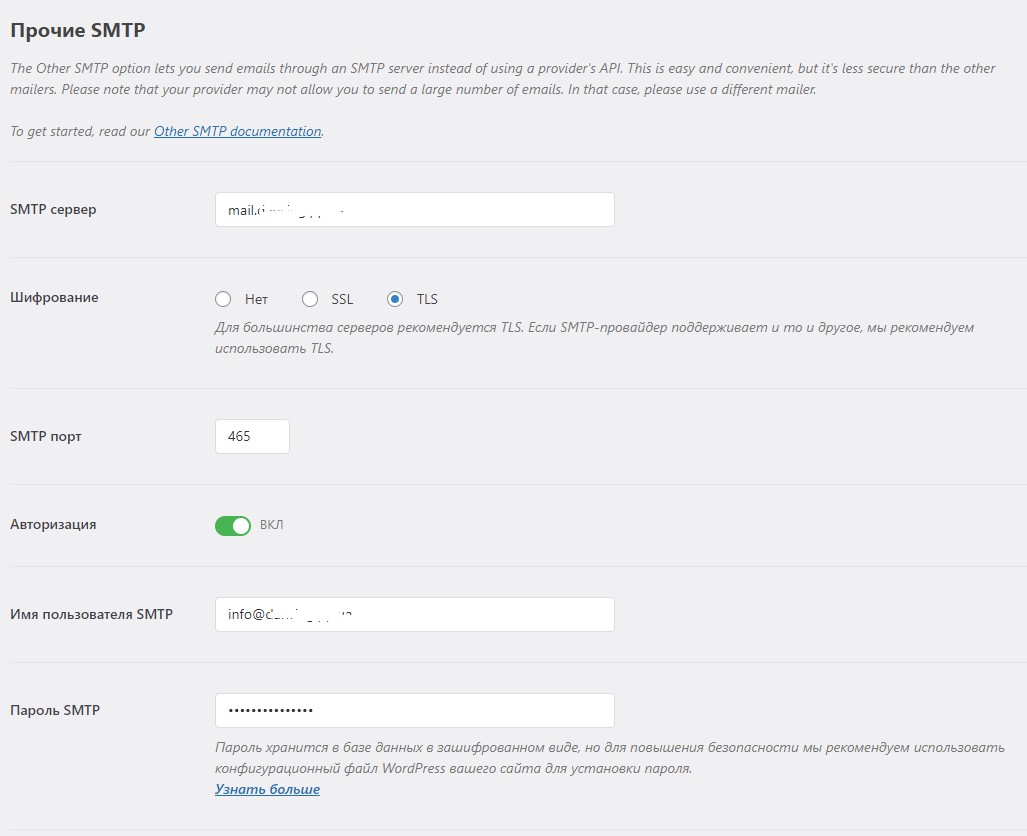
Task: Focus the Пароль SMTP password field
Action: click(414, 711)
